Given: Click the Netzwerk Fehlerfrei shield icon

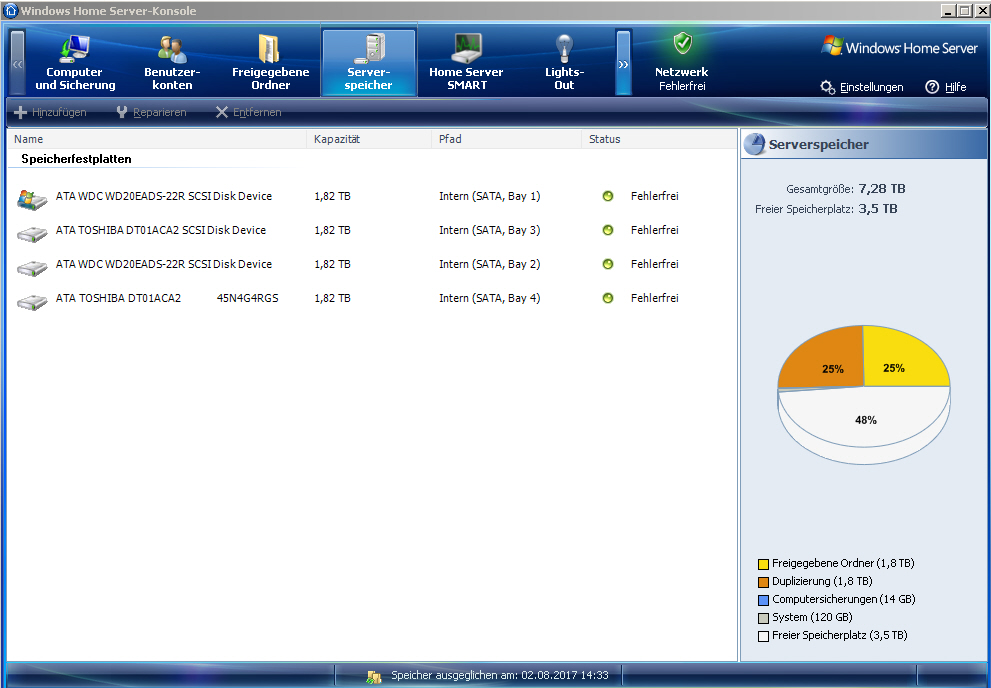Looking at the screenshot, I should [682, 43].
